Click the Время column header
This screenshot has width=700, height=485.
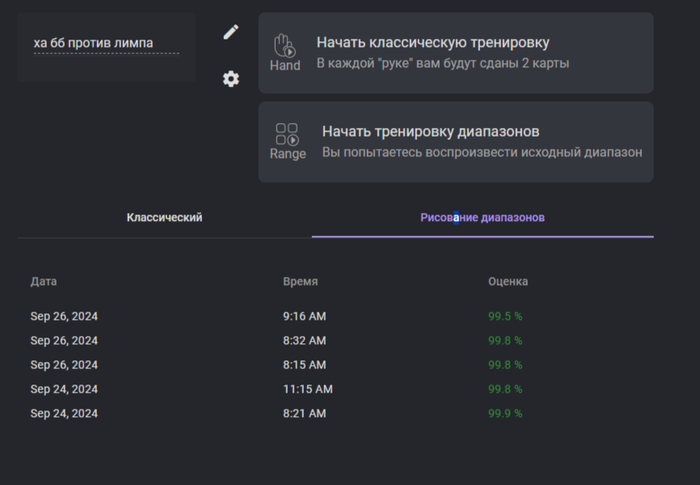300,282
